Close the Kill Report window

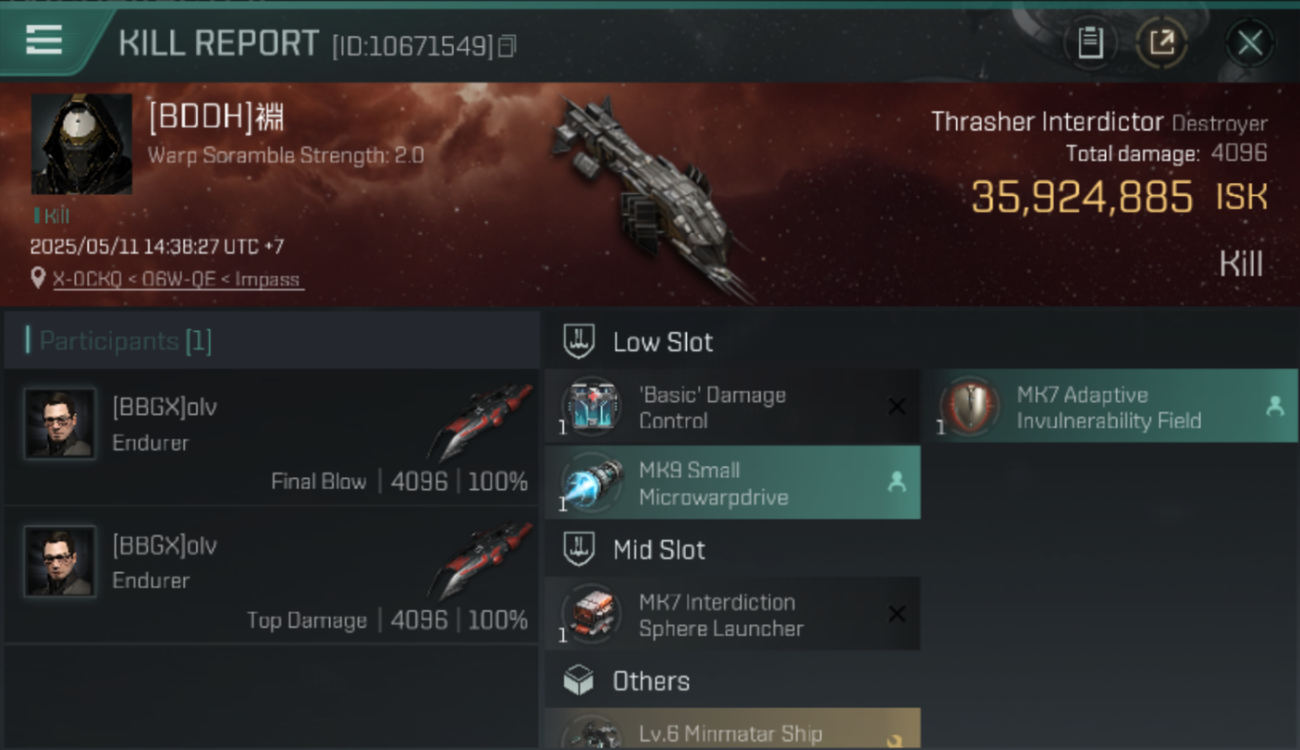1250,43
